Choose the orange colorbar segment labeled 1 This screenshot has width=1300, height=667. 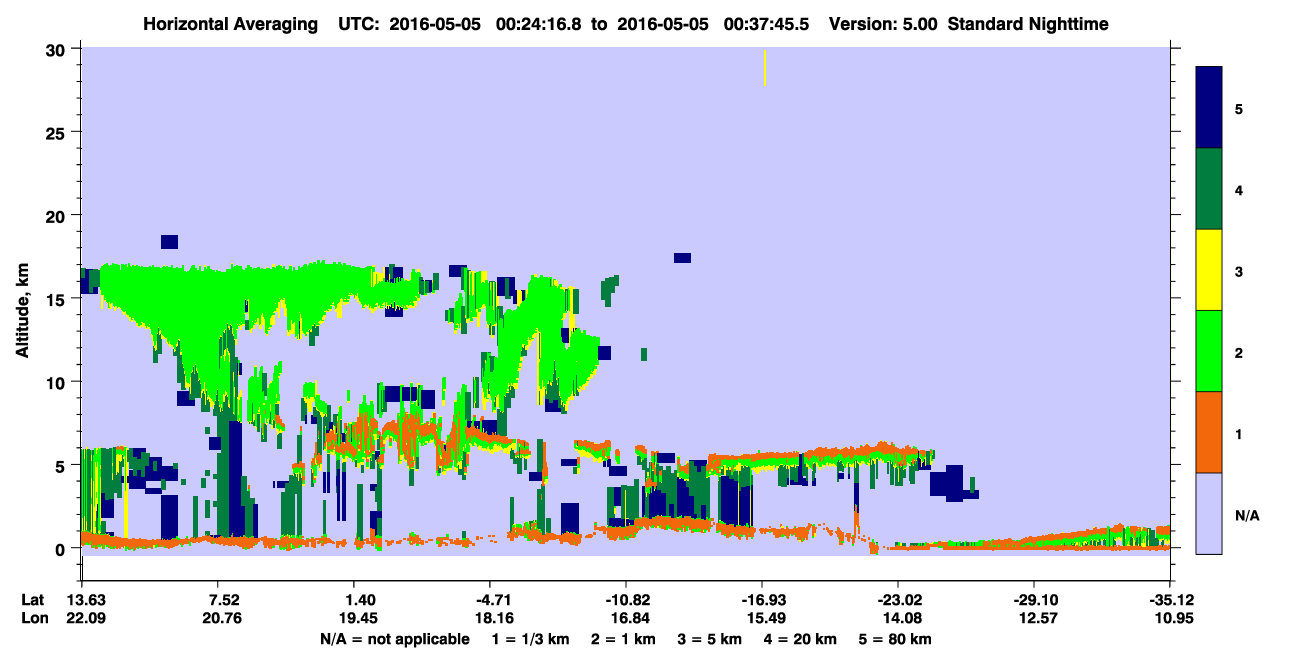1209,432
